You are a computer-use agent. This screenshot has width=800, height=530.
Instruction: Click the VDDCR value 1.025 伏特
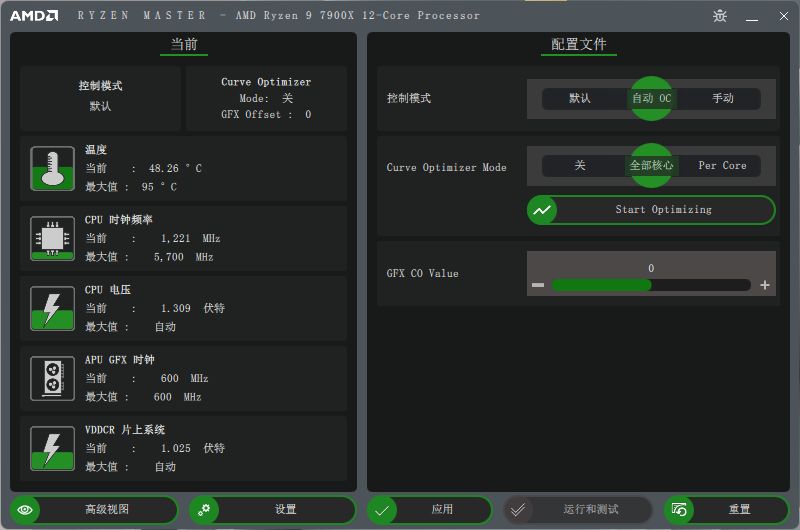193,448
